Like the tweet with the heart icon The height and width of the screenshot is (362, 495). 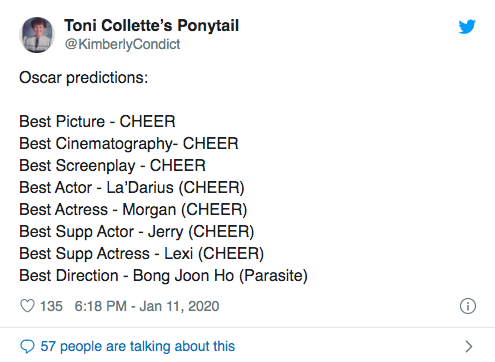coord(27,306)
